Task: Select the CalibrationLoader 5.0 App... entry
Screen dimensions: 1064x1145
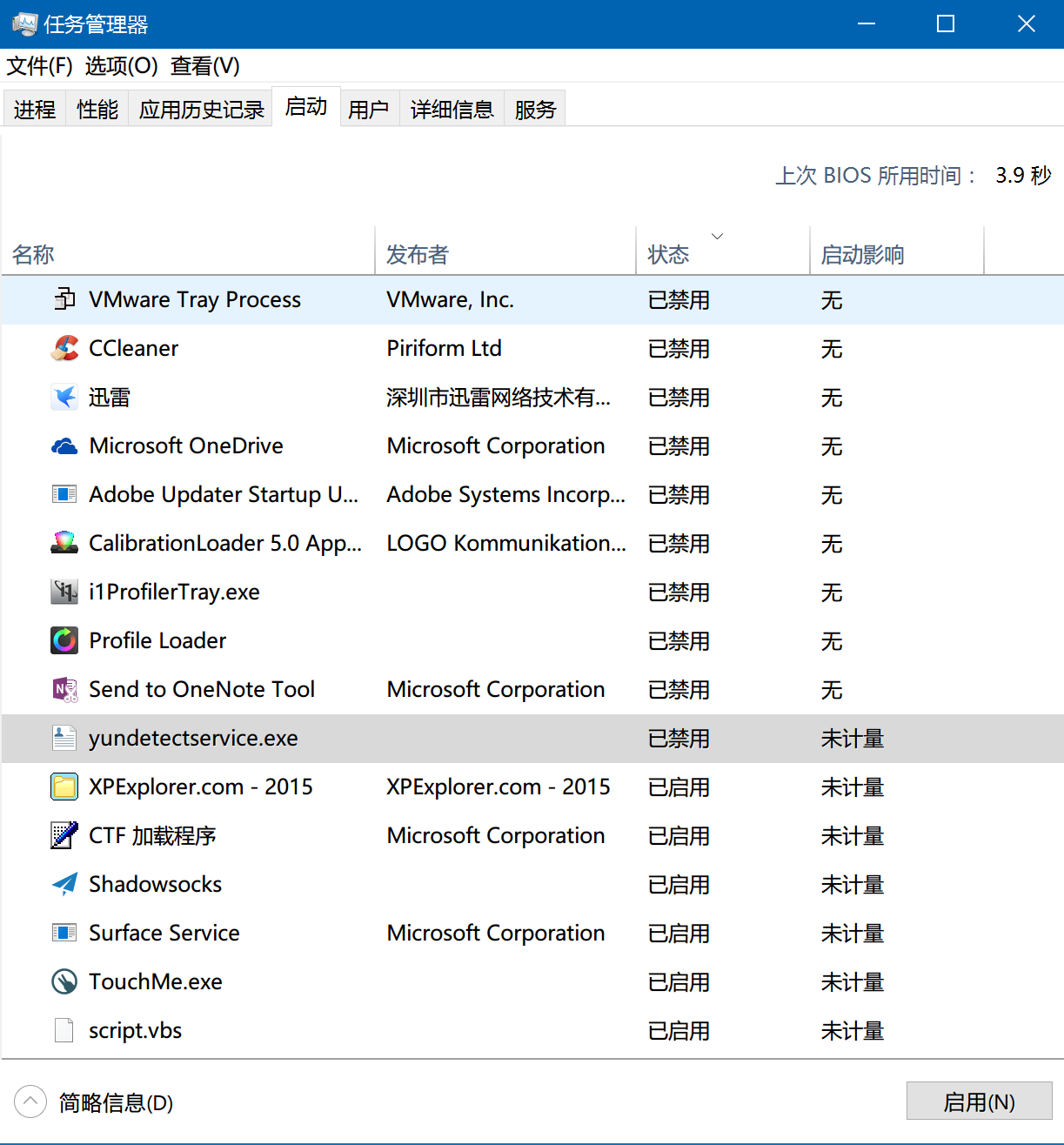Action: click(x=225, y=543)
